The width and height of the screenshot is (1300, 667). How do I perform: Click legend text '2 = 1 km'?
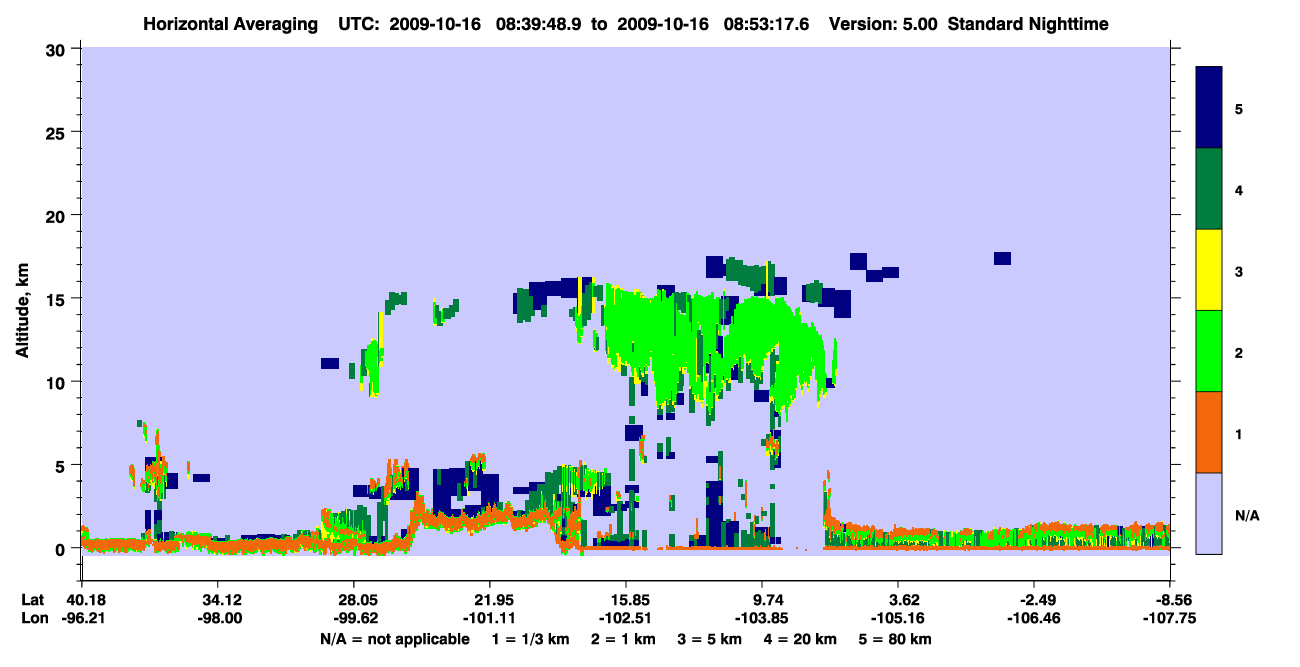[623, 639]
